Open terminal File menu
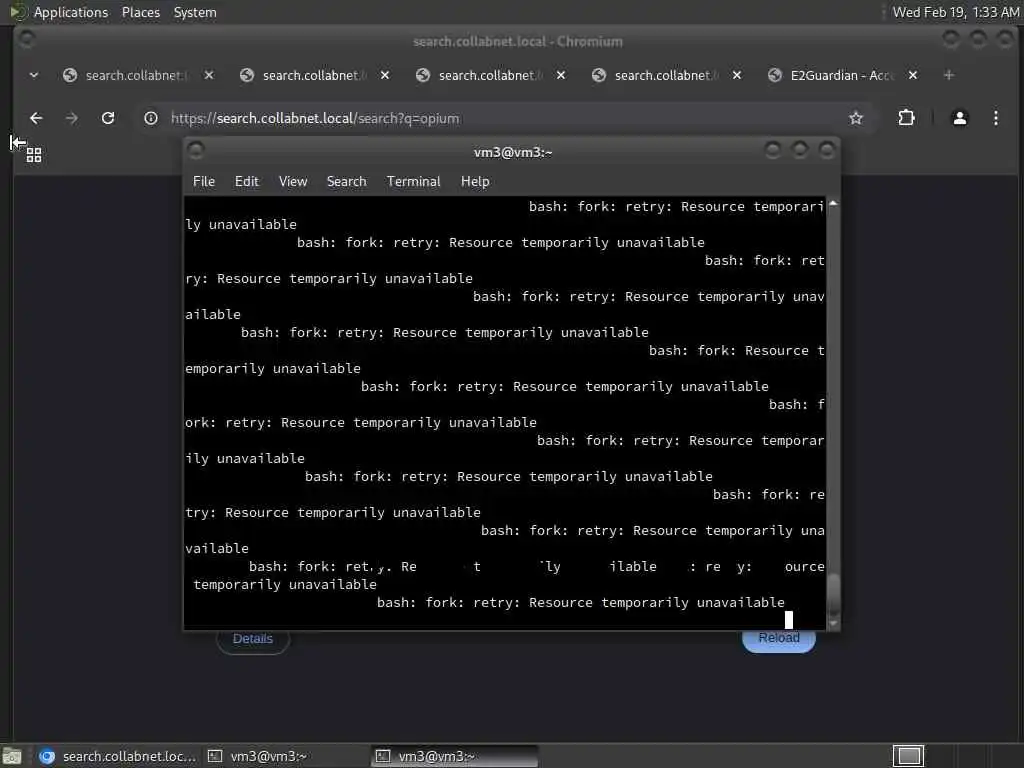Screen dimensions: 1024x768 click(x=204, y=182)
